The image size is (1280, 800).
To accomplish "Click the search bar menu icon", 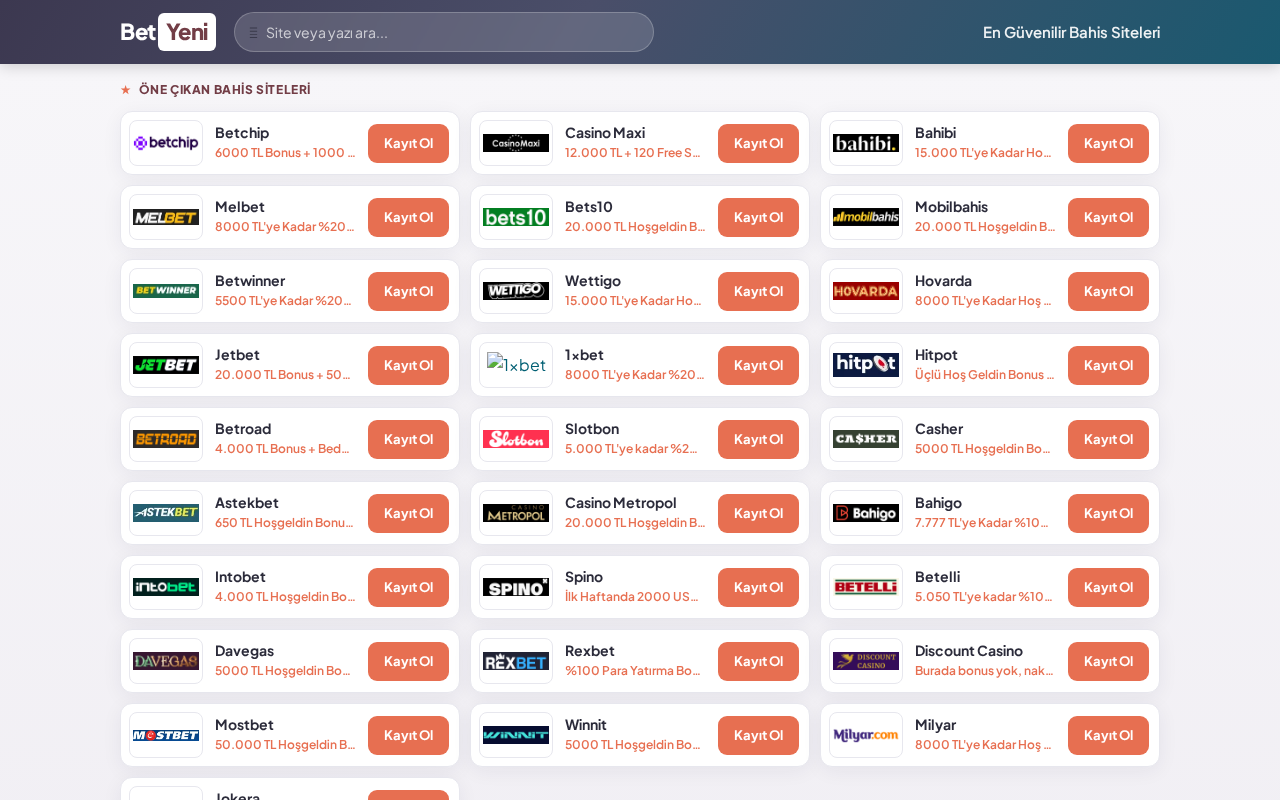I will pos(253,33).
